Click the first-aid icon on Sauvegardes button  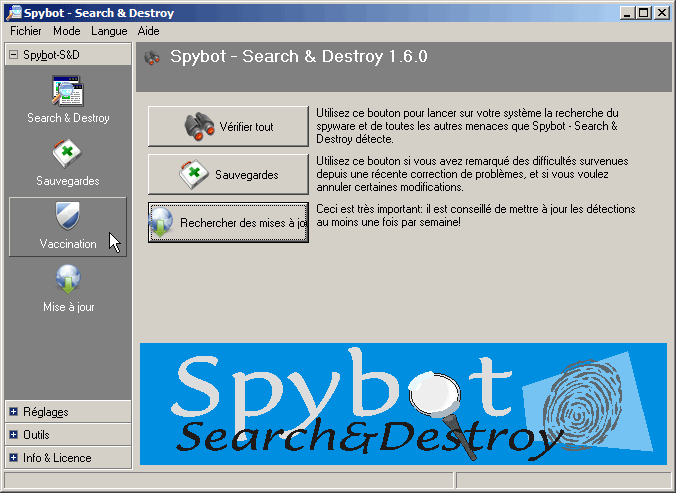(191, 175)
